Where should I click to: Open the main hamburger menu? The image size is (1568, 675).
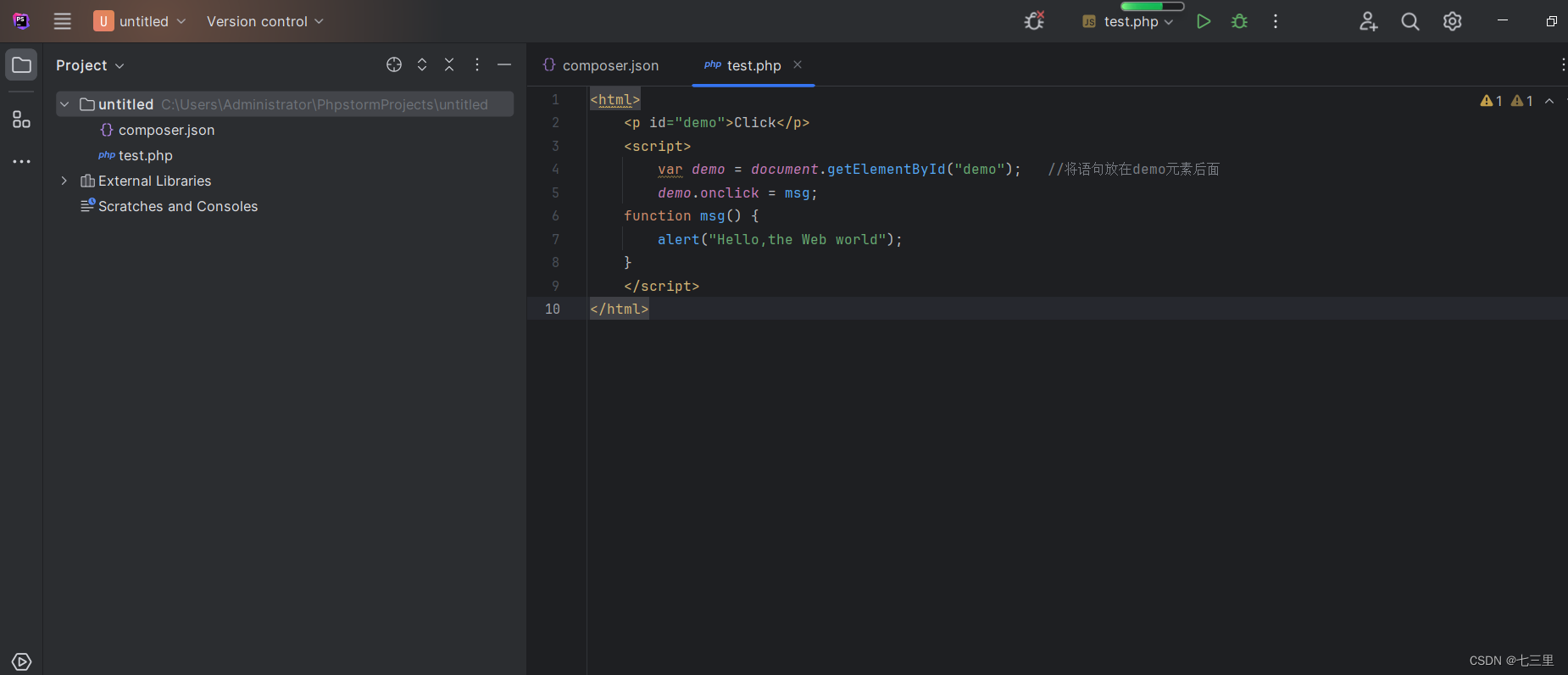(63, 21)
